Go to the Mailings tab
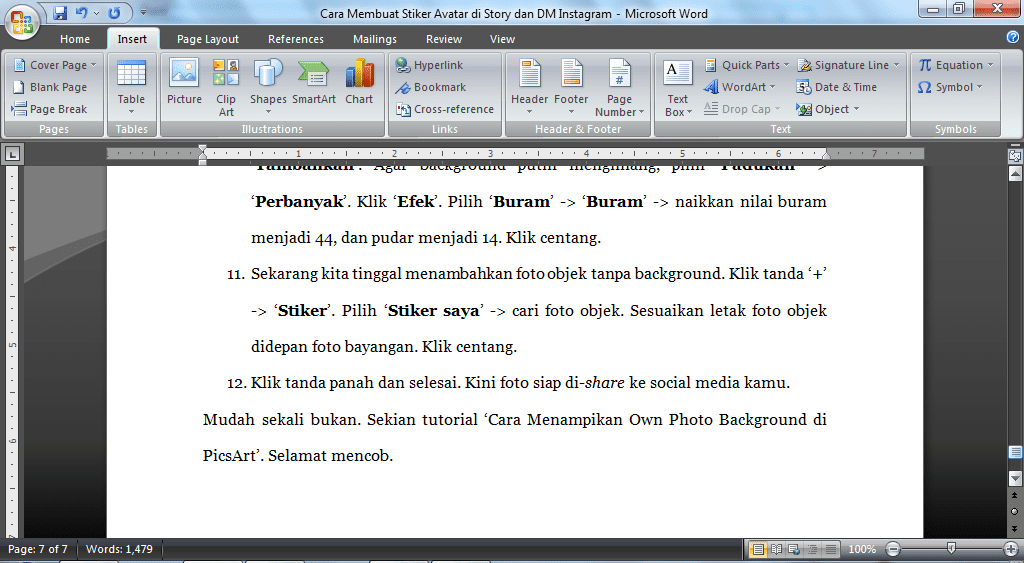 point(375,39)
